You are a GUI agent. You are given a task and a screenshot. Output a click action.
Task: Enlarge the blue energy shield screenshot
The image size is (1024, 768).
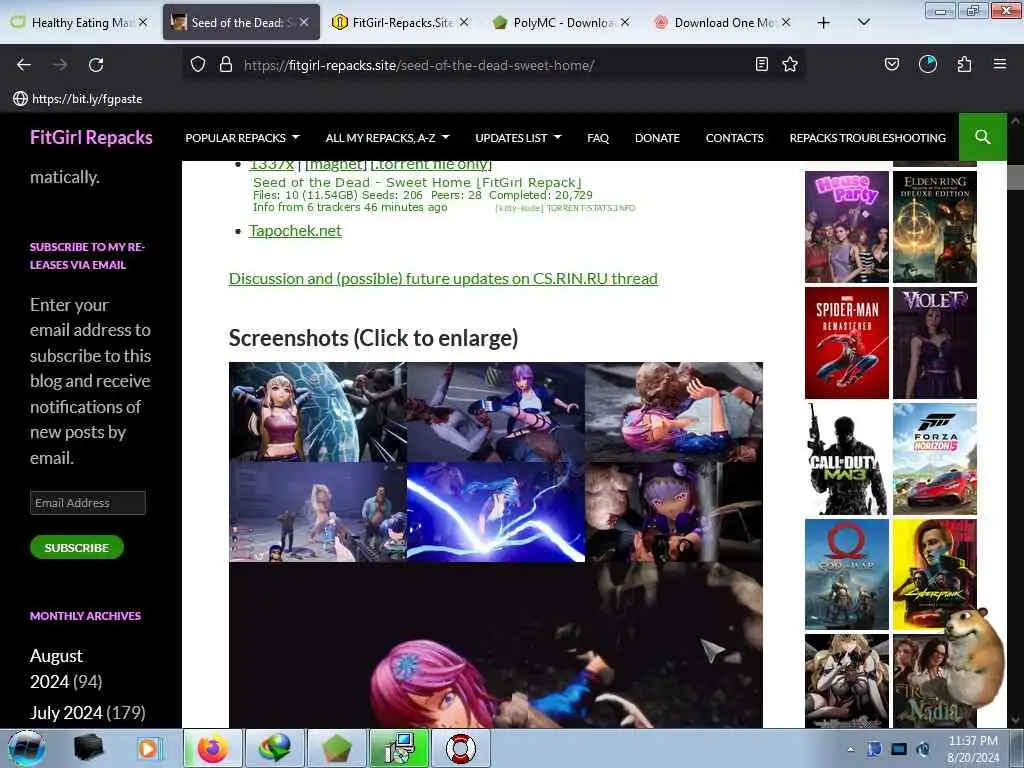(318, 411)
